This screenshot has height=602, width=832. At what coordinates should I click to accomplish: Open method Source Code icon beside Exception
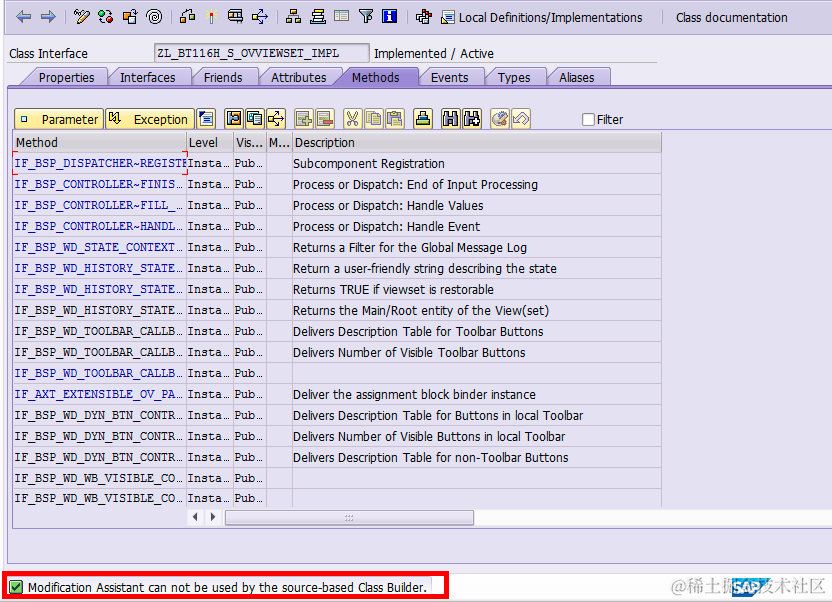coord(206,119)
